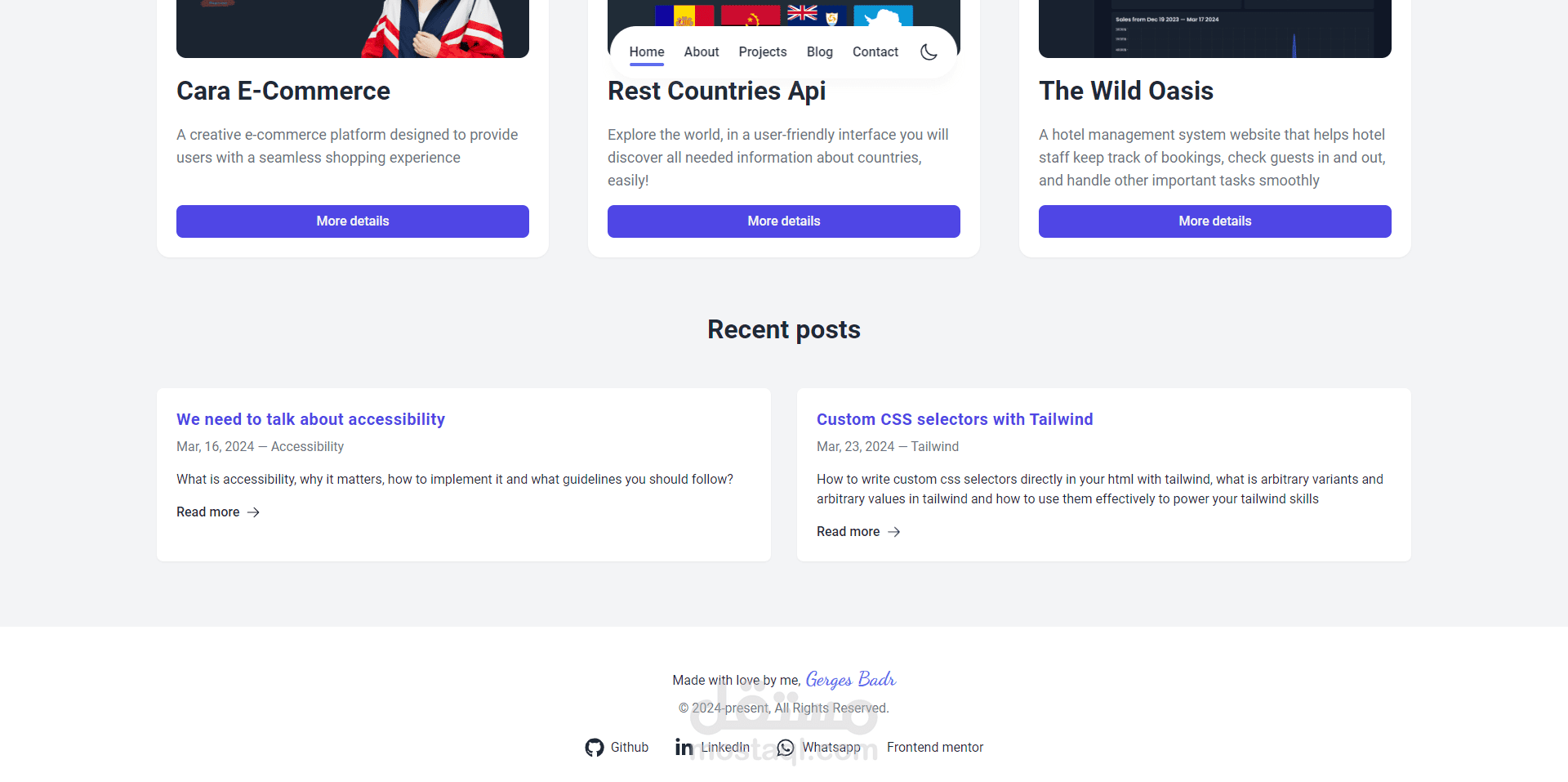The image size is (1568, 782).
Task: Click the Cara E-Commerce project image
Action: [353, 29]
